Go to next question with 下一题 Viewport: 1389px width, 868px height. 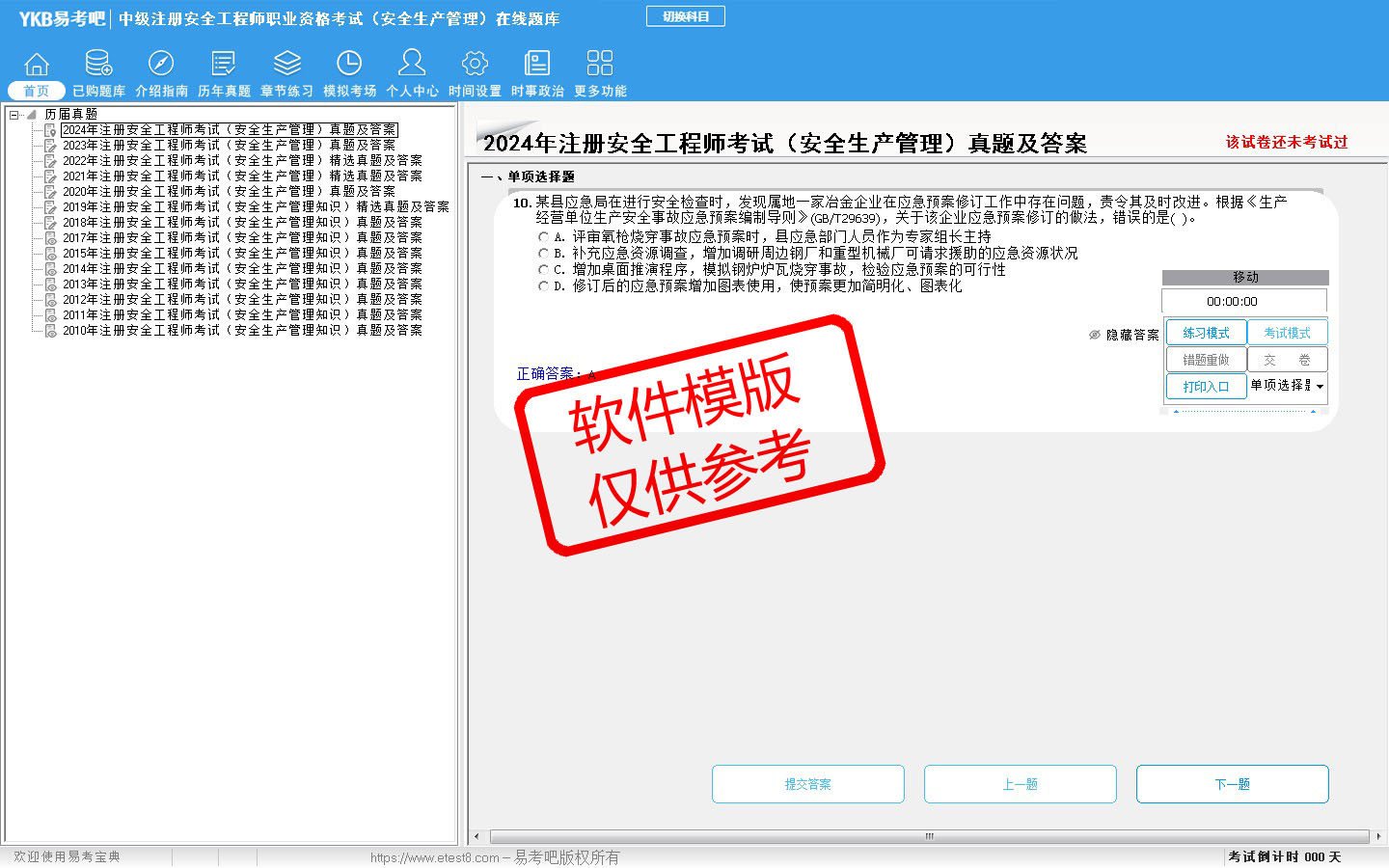[x=1232, y=784]
